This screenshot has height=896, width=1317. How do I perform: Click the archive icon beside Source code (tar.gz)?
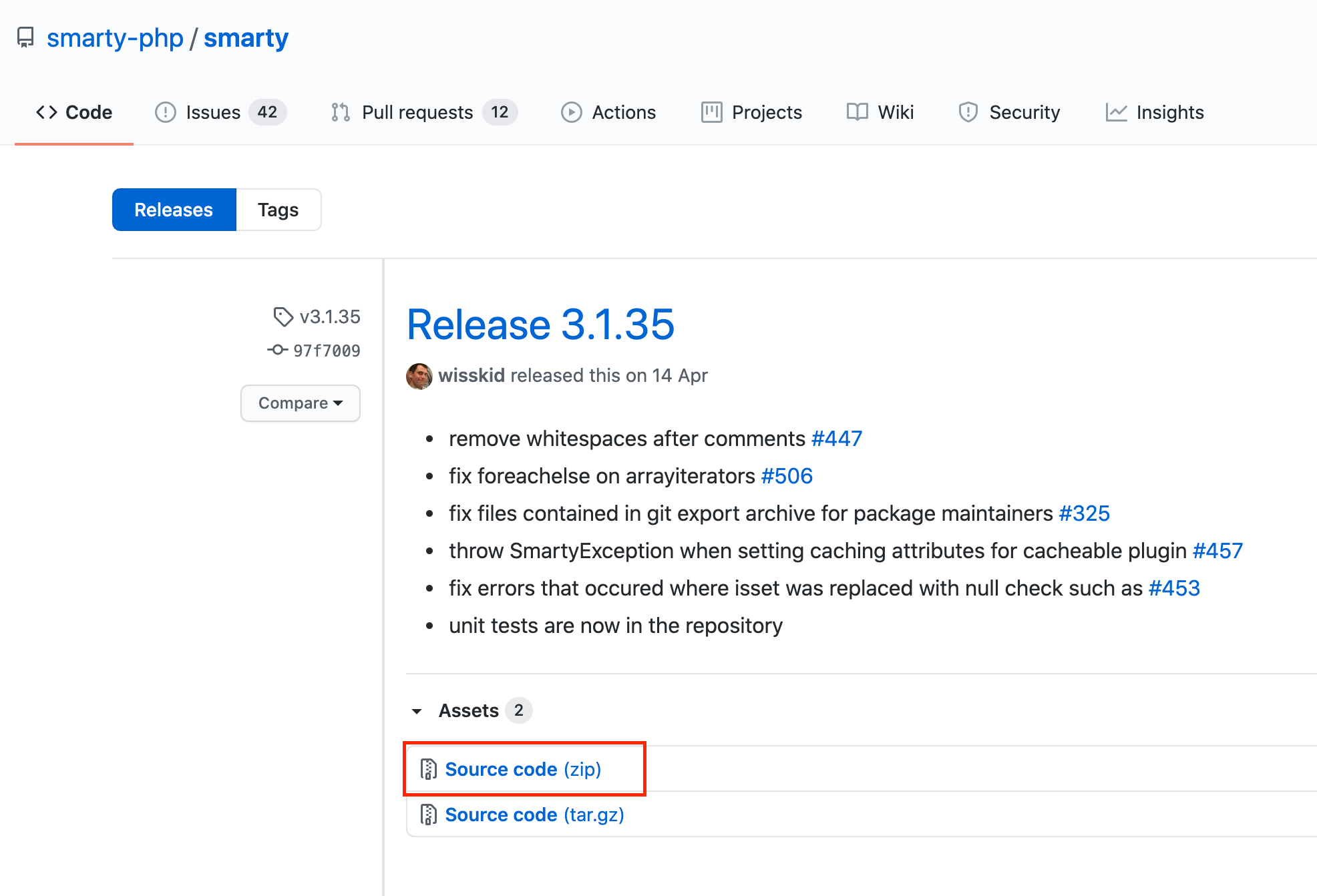click(428, 815)
